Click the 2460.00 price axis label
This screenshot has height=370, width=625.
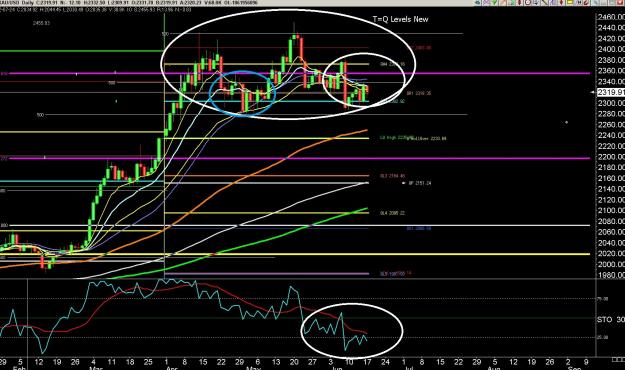point(611,17)
